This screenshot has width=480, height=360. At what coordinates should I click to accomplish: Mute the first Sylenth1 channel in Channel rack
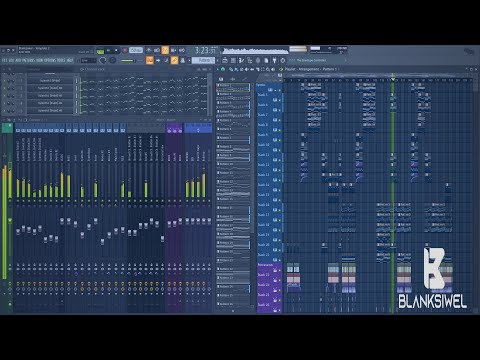click(x=4, y=81)
